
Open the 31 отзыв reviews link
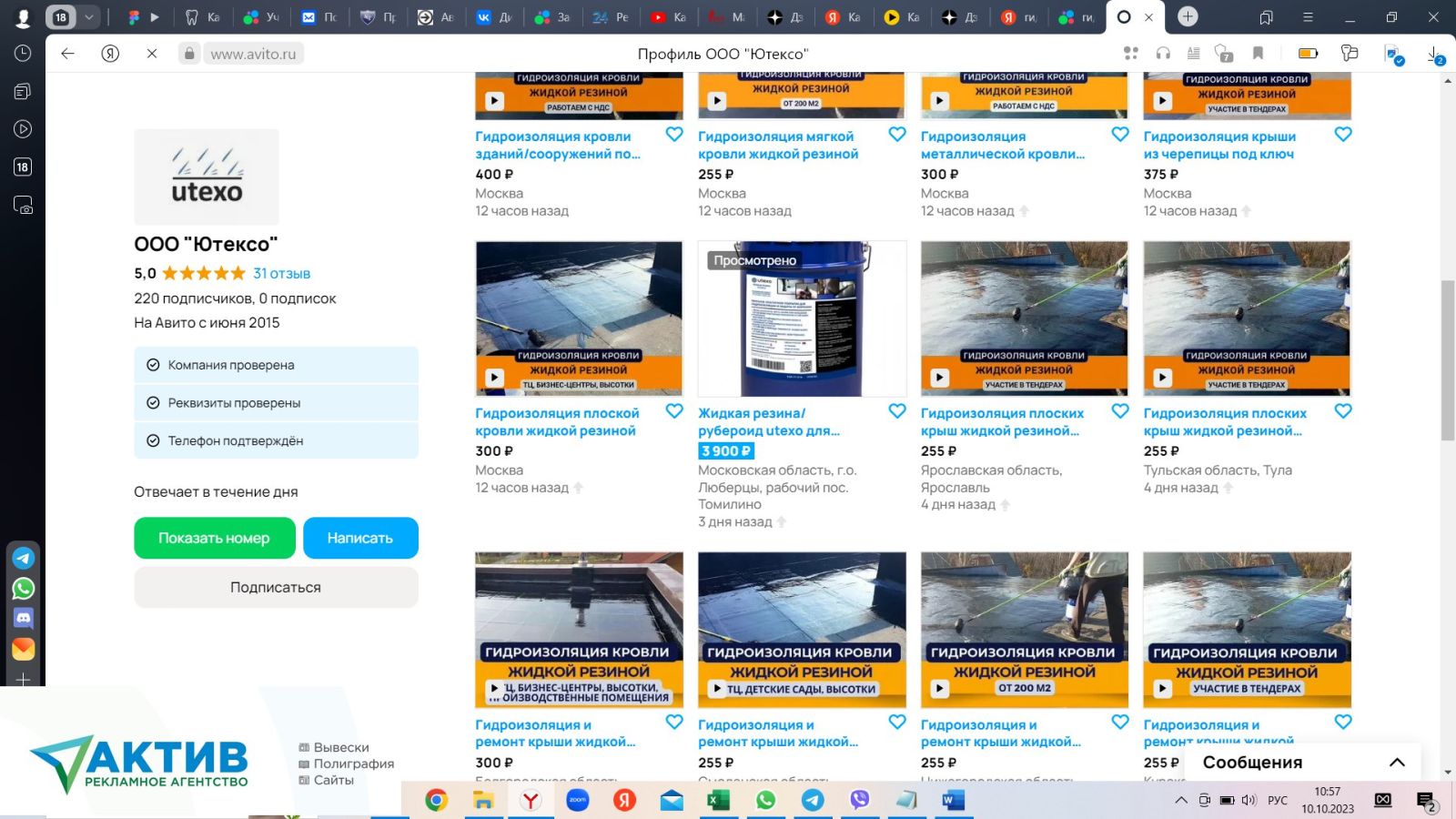click(x=281, y=273)
